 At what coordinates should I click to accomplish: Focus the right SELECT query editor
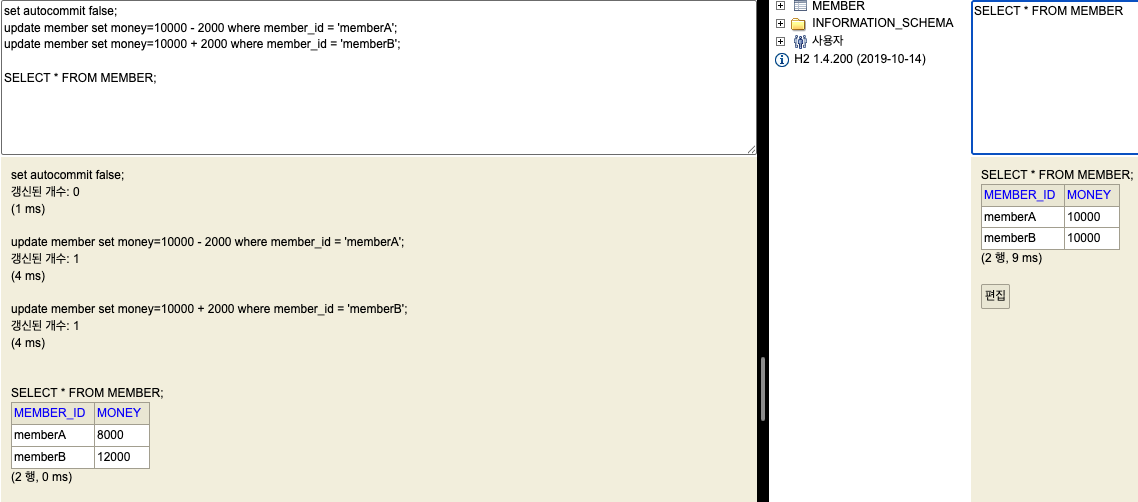coord(1055,78)
